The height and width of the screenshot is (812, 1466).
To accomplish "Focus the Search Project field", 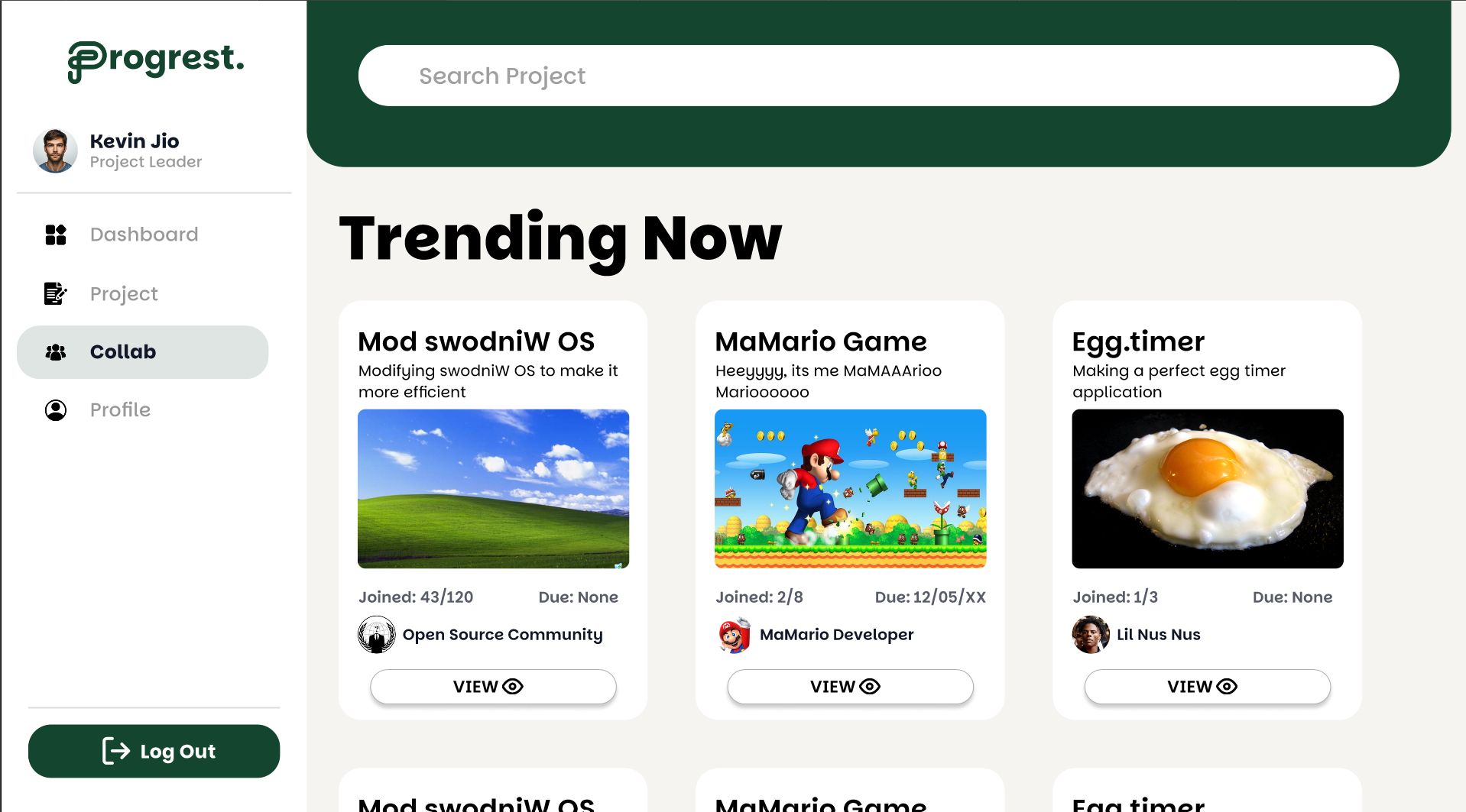I will [878, 76].
